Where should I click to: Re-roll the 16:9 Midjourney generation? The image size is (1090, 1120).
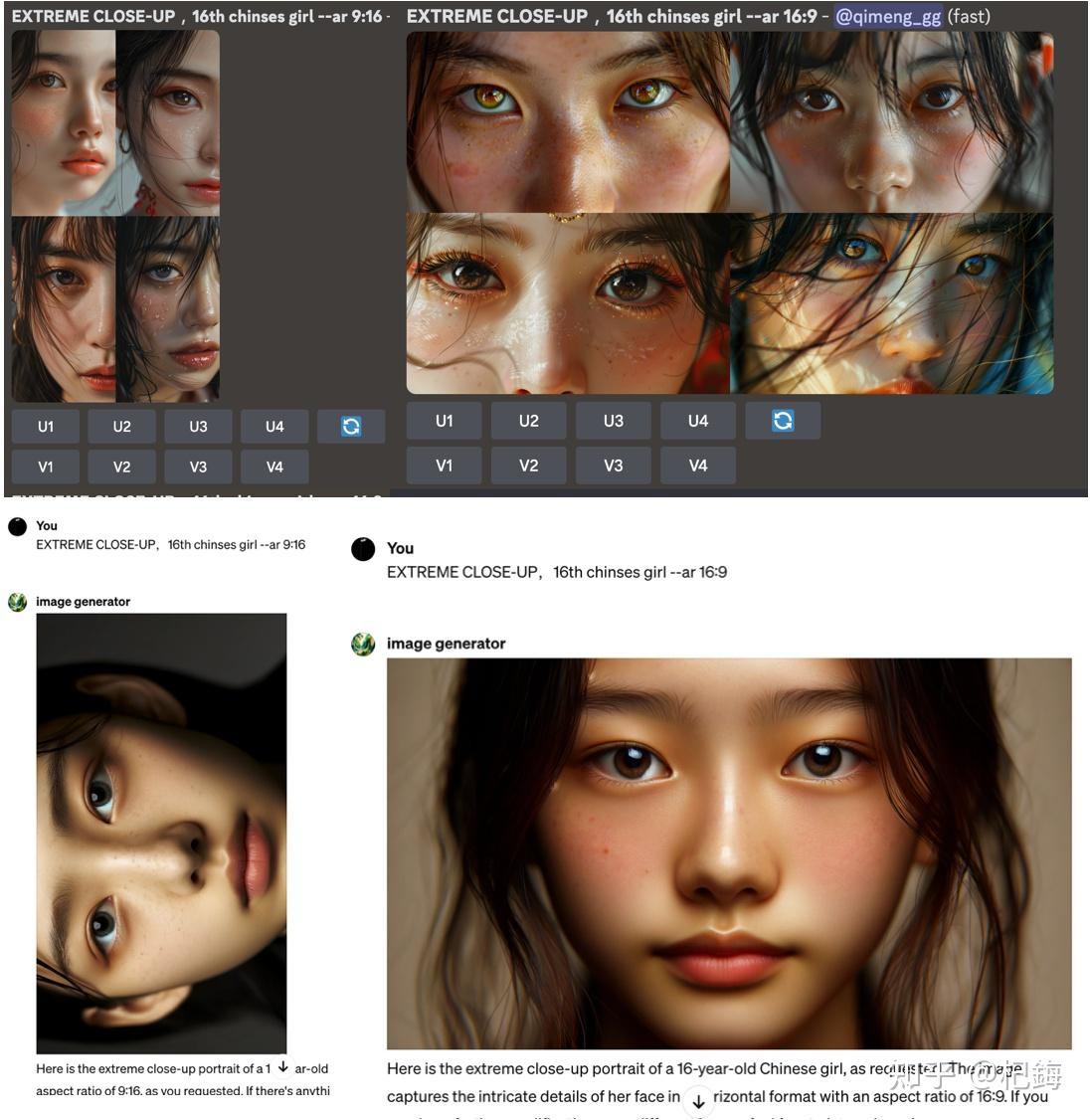coord(783,420)
